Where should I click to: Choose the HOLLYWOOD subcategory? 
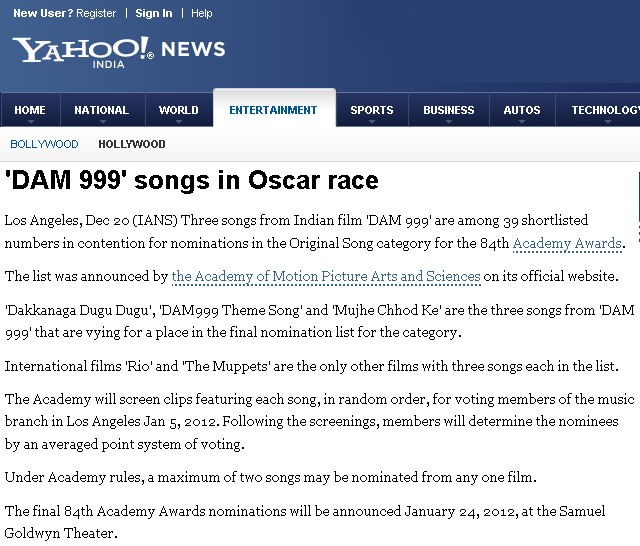[132, 144]
